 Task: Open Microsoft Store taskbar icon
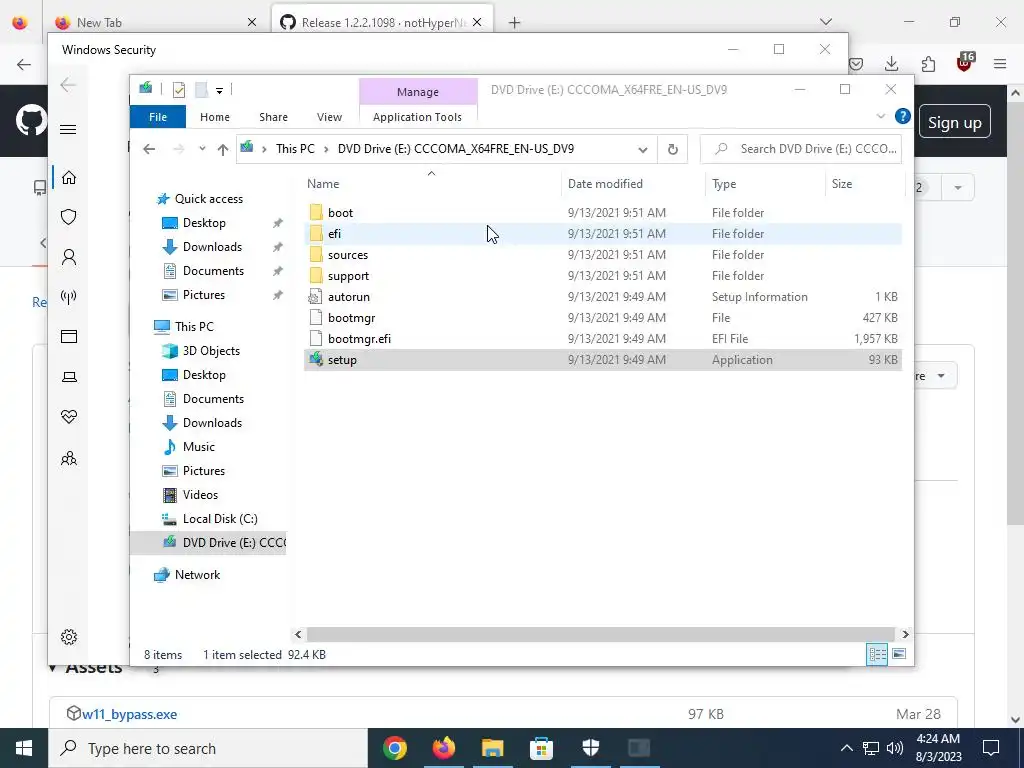(x=541, y=748)
